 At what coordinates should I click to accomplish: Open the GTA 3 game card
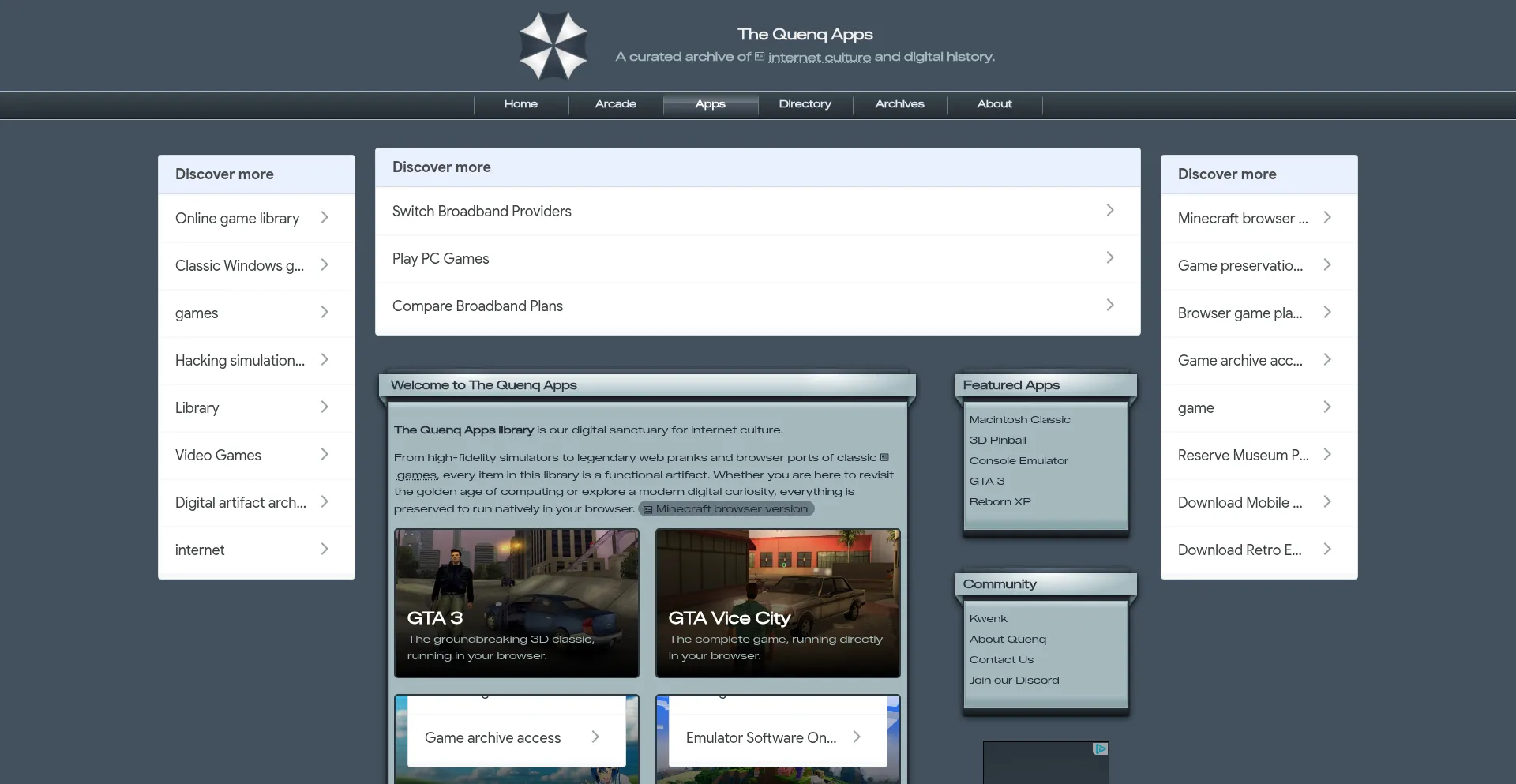tap(516, 603)
